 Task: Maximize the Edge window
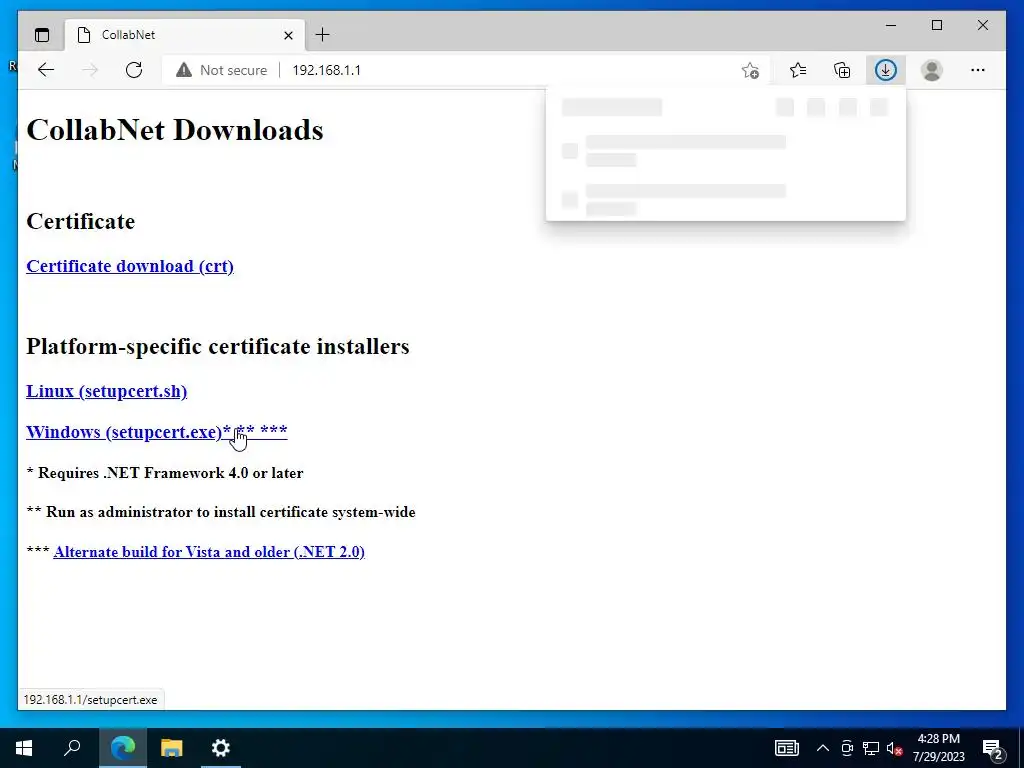(x=936, y=25)
